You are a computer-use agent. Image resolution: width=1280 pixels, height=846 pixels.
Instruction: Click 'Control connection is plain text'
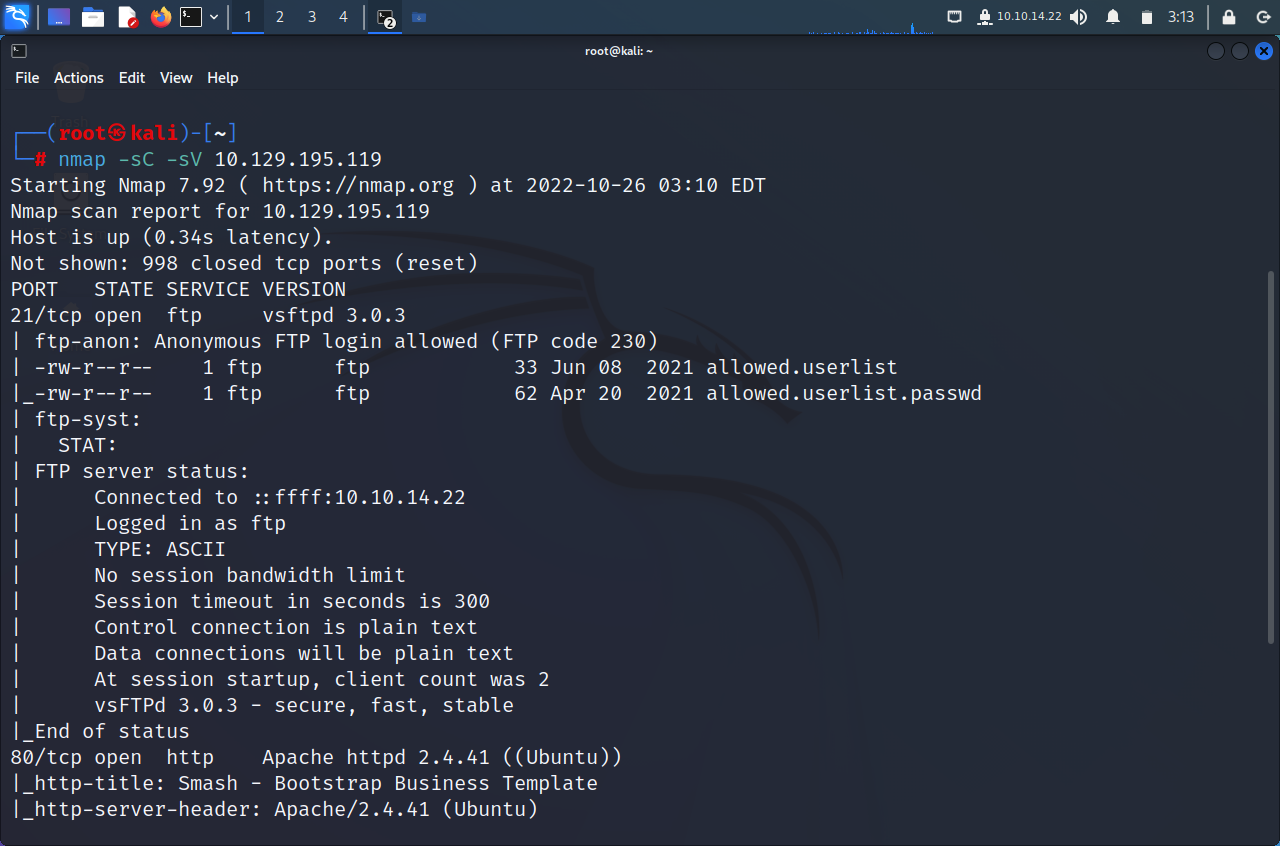pyautogui.click(x=286, y=627)
